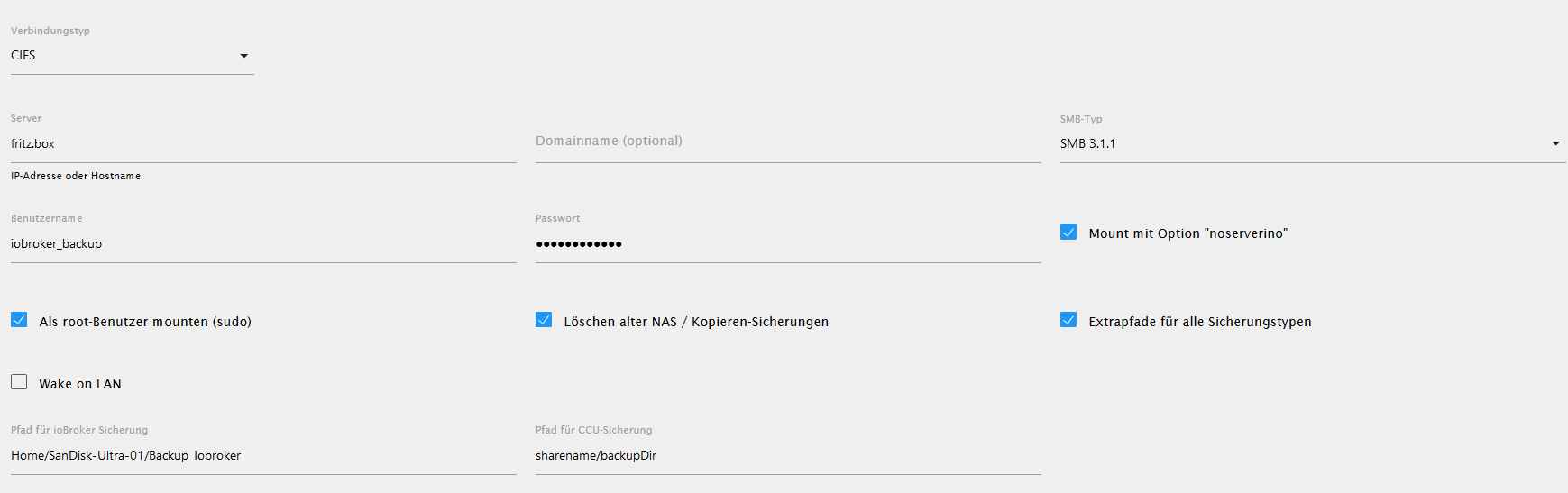Uncheck Mount mit Option "noserverino" checkbox
The image size is (1568, 493).
(x=1068, y=232)
